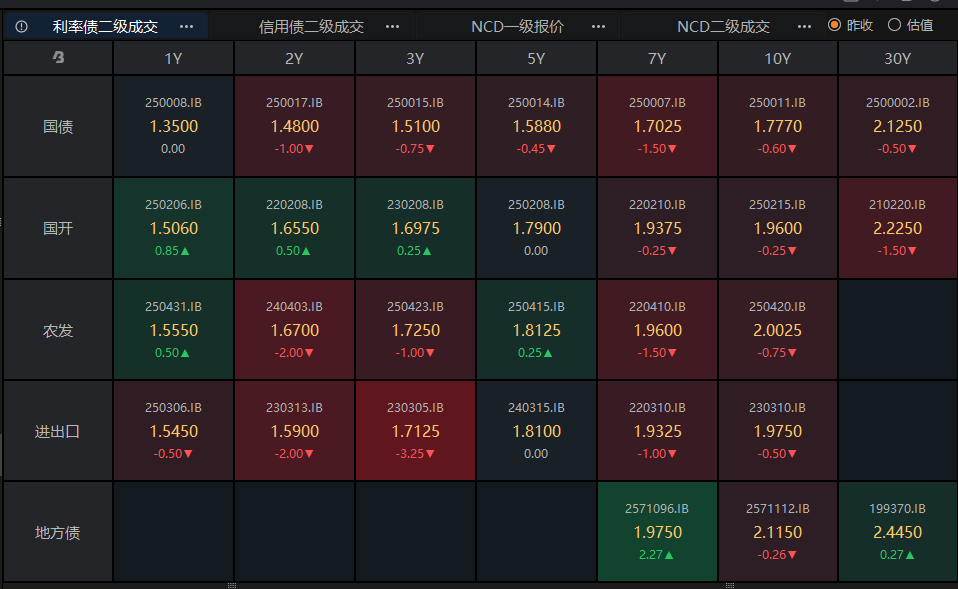Select the green 2571096.IB 地方债 7Y cell
The image size is (958, 589).
657,532
